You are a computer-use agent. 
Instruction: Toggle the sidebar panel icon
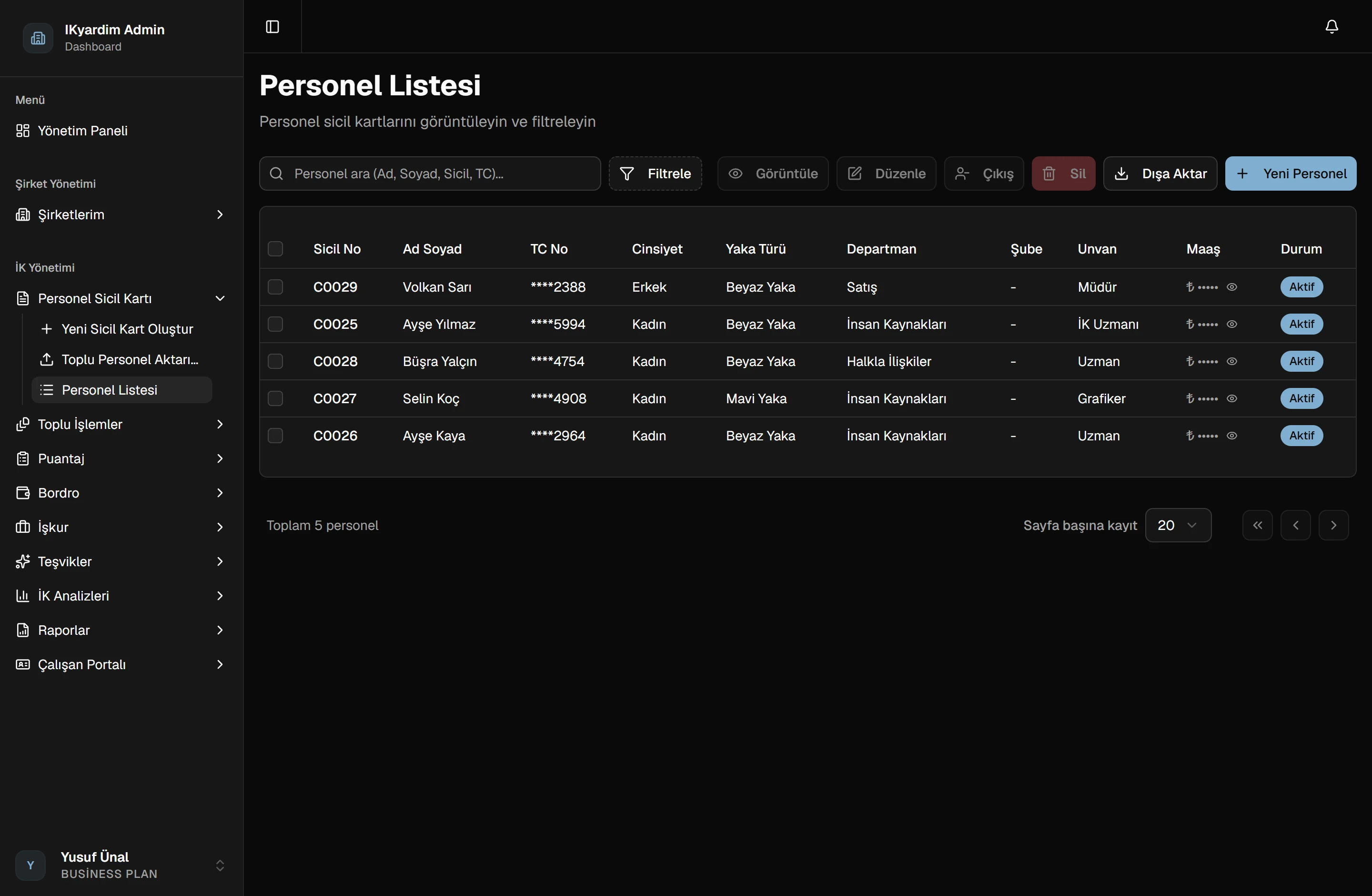pyautogui.click(x=272, y=27)
